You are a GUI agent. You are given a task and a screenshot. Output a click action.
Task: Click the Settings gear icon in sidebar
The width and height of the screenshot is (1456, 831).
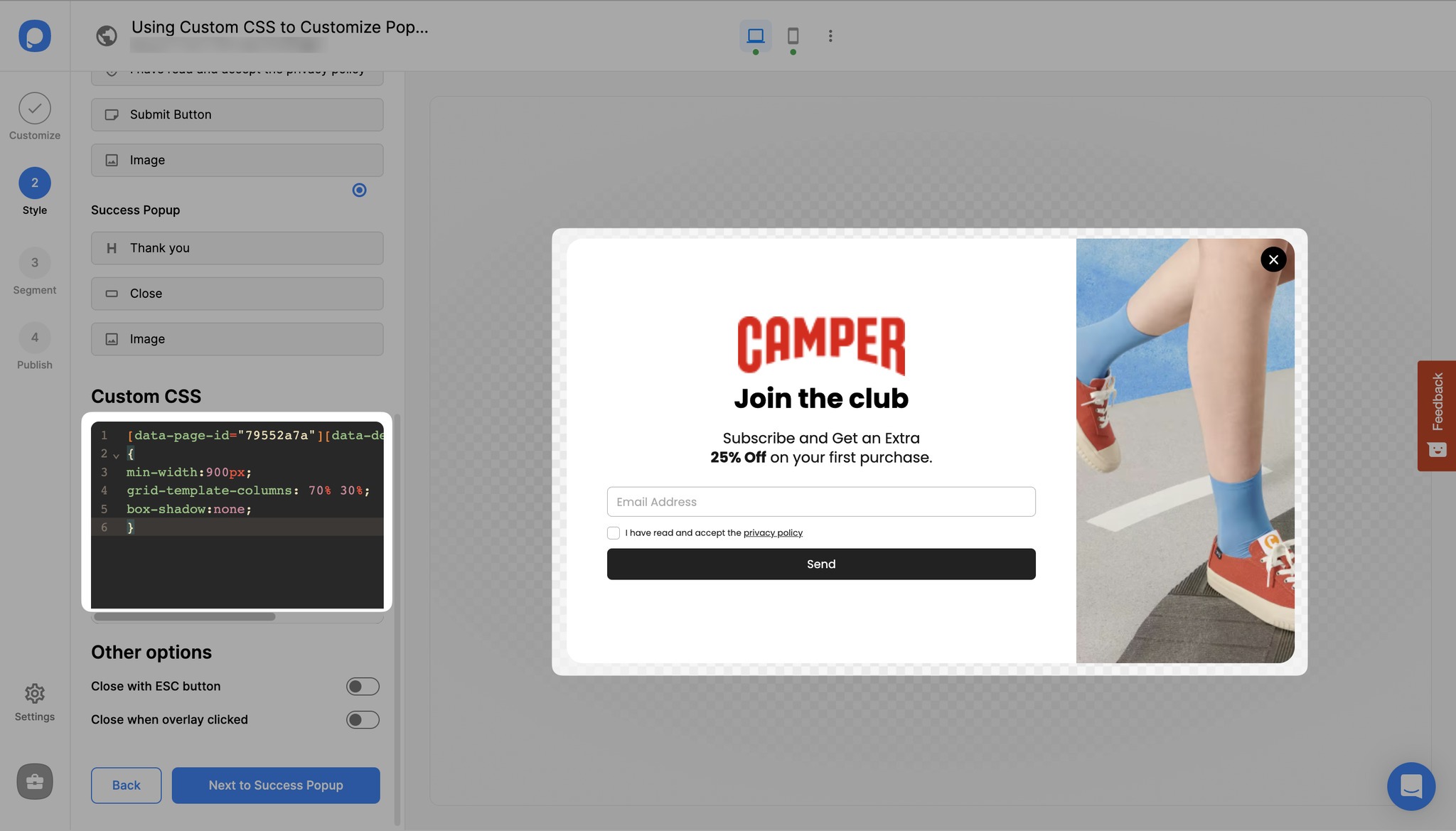tap(34, 695)
